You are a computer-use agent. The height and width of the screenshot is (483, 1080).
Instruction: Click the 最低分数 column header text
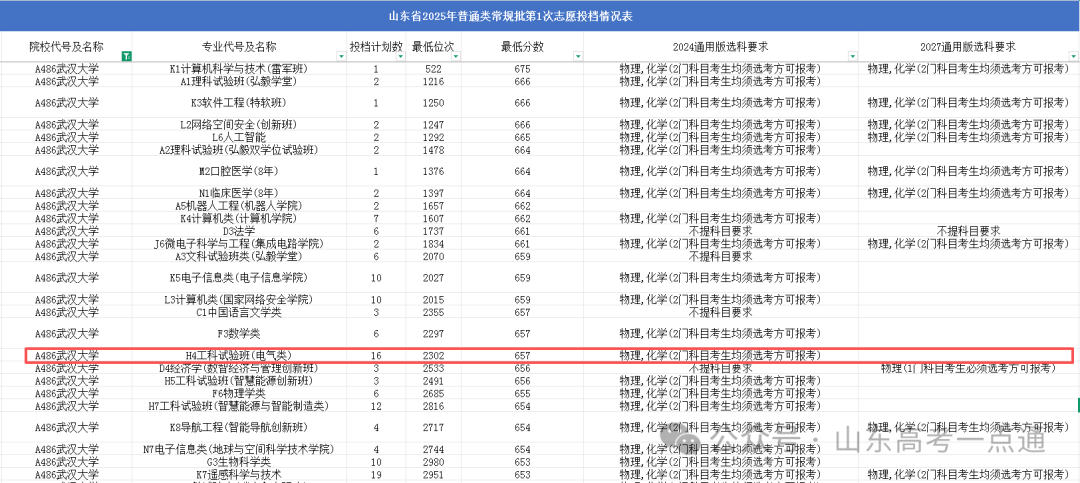tap(522, 47)
